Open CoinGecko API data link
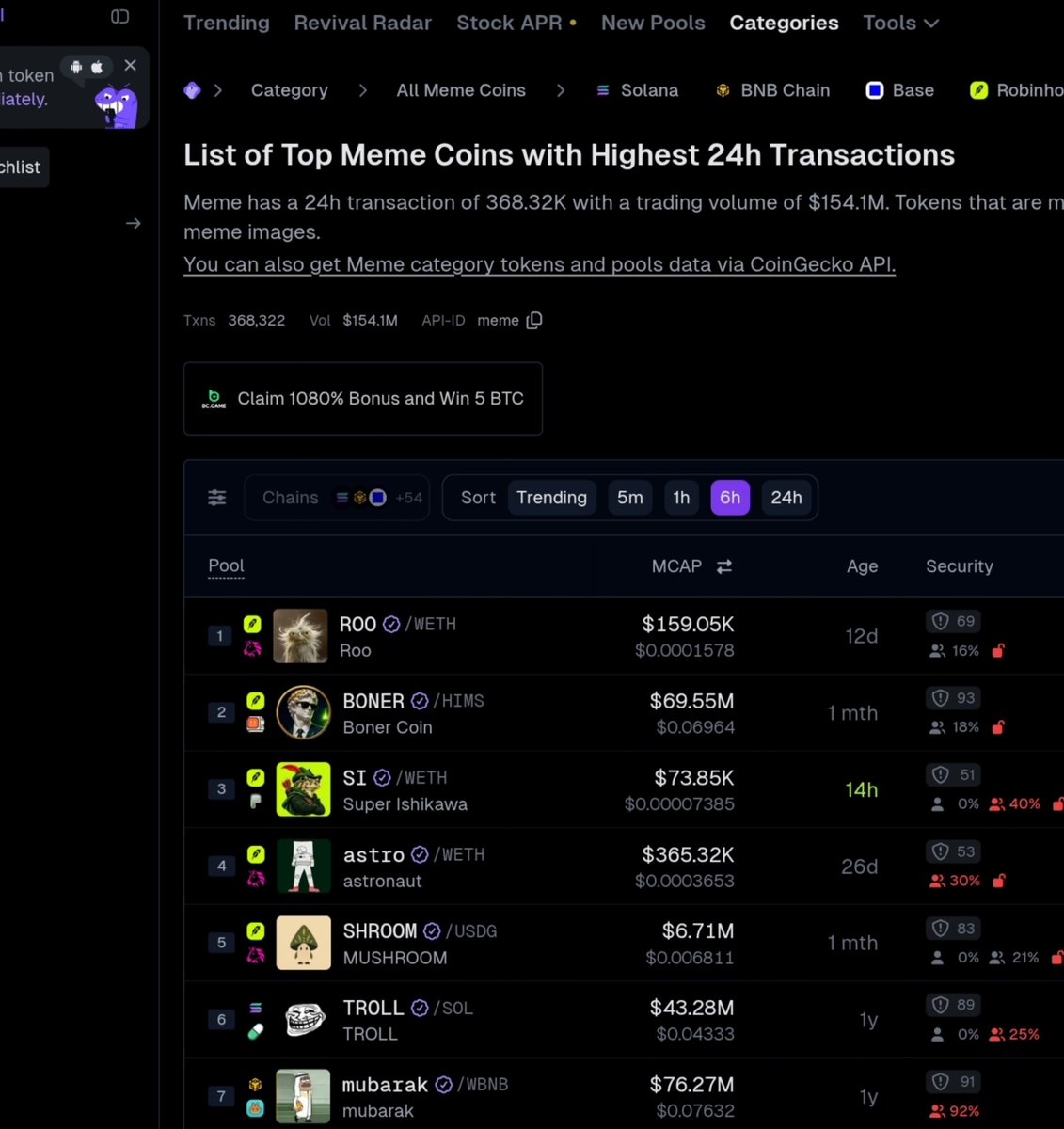The image size is (1064, 1129). click(x=539, y=264)
